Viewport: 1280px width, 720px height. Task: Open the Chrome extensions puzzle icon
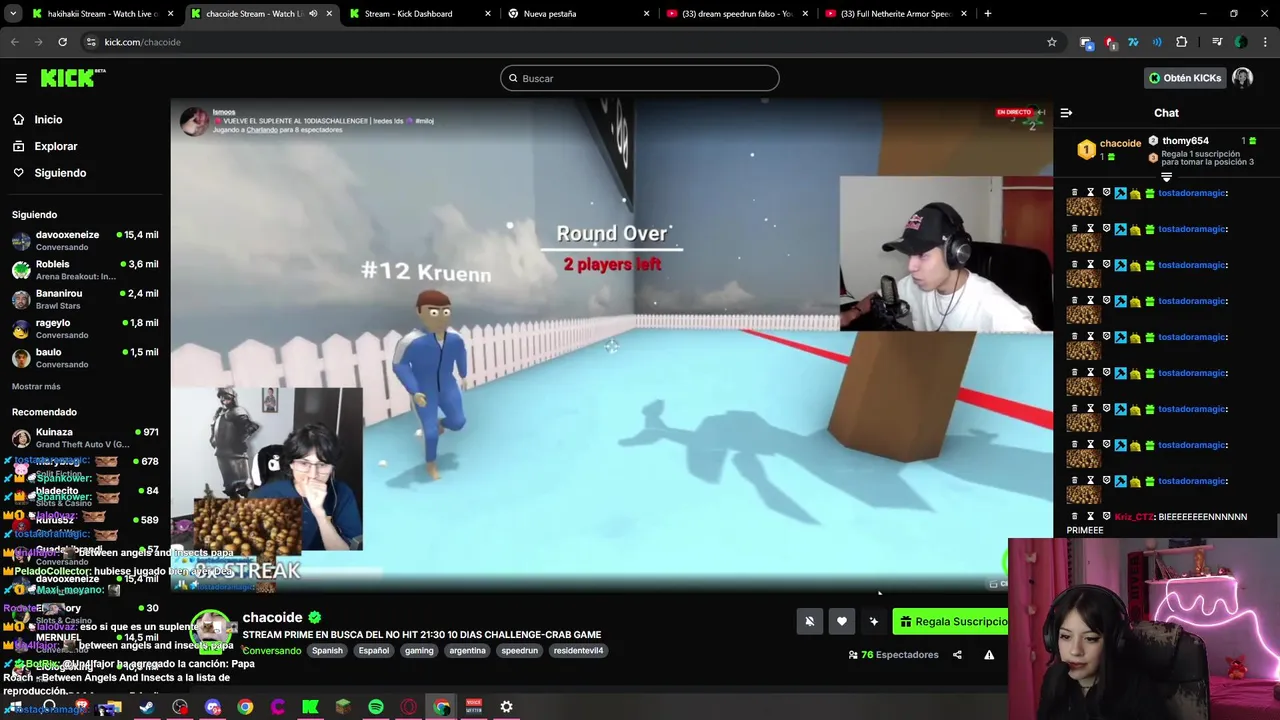[x=1182, y=42]
